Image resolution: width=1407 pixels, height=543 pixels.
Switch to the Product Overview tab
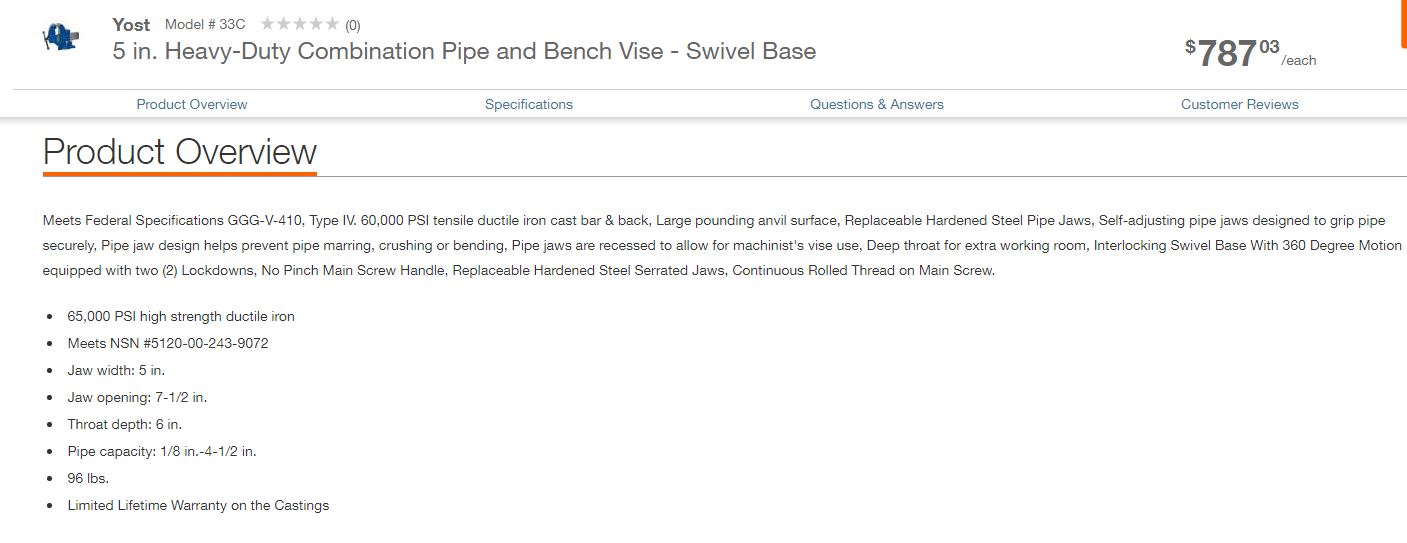tap(192, 104)
